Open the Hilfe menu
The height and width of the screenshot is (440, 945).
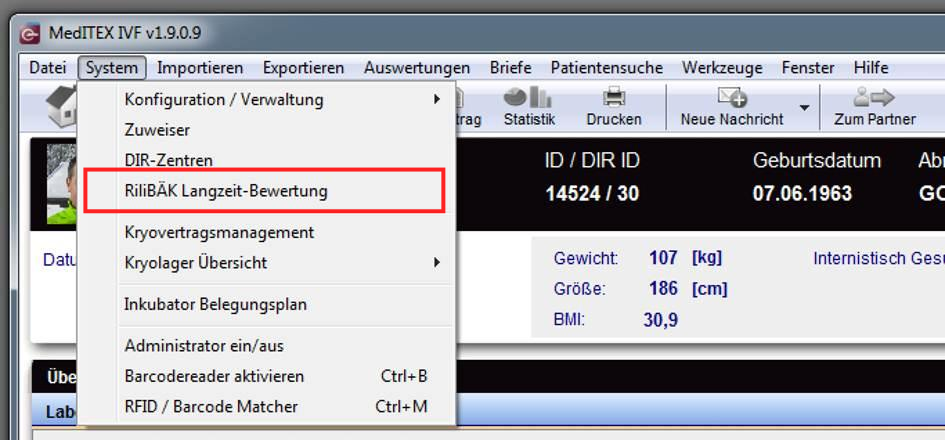coord(871,68)
